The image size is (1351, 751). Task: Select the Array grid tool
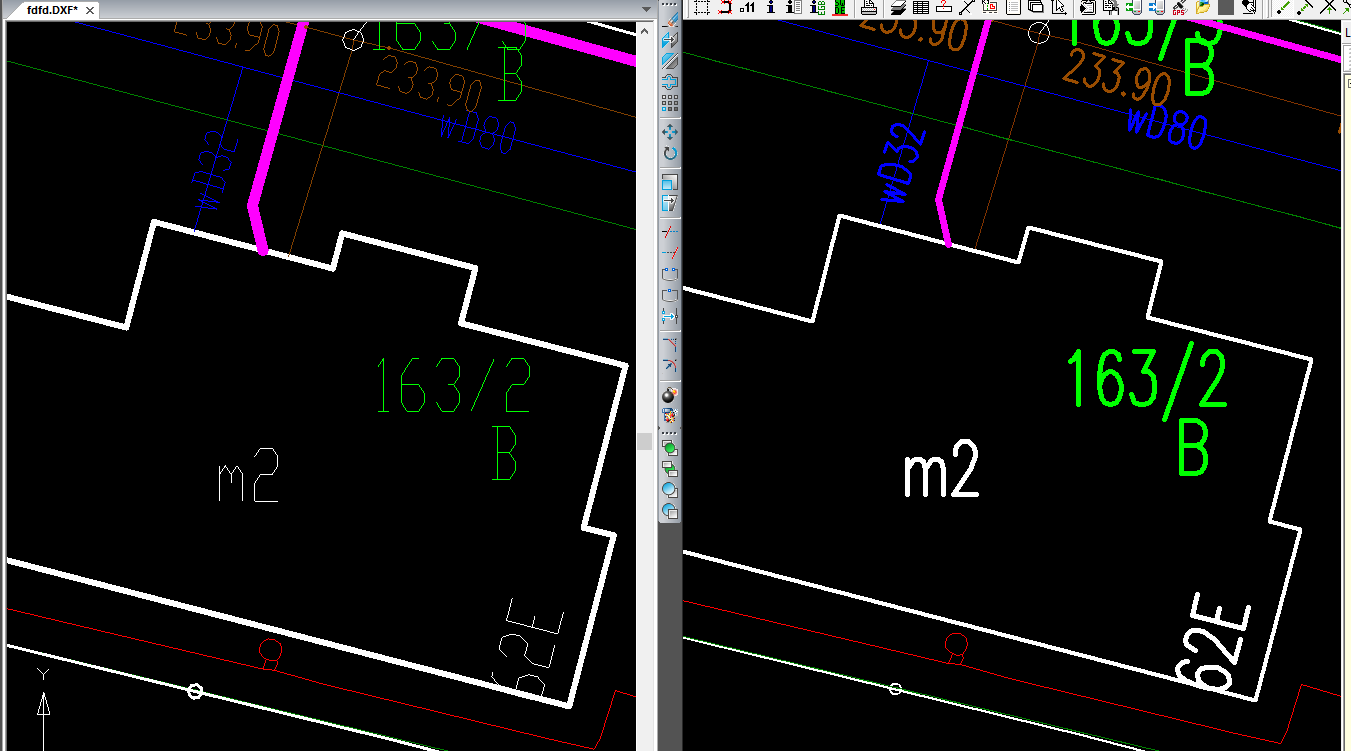click(670, 102)
